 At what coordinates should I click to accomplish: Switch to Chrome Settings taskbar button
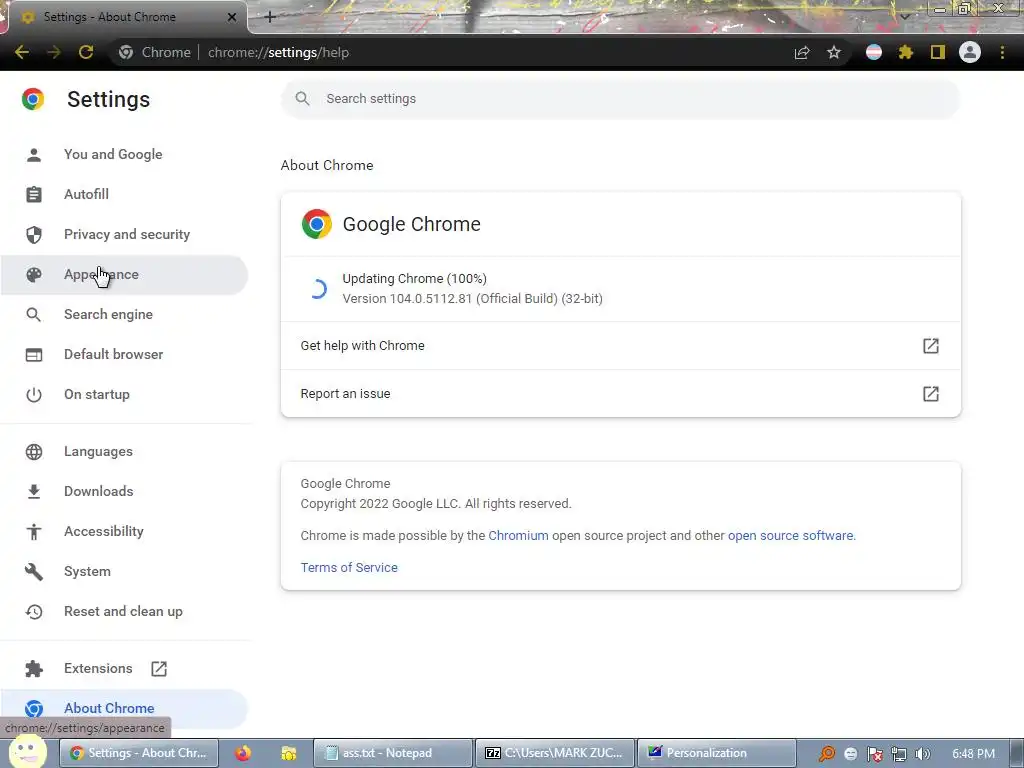139,753
